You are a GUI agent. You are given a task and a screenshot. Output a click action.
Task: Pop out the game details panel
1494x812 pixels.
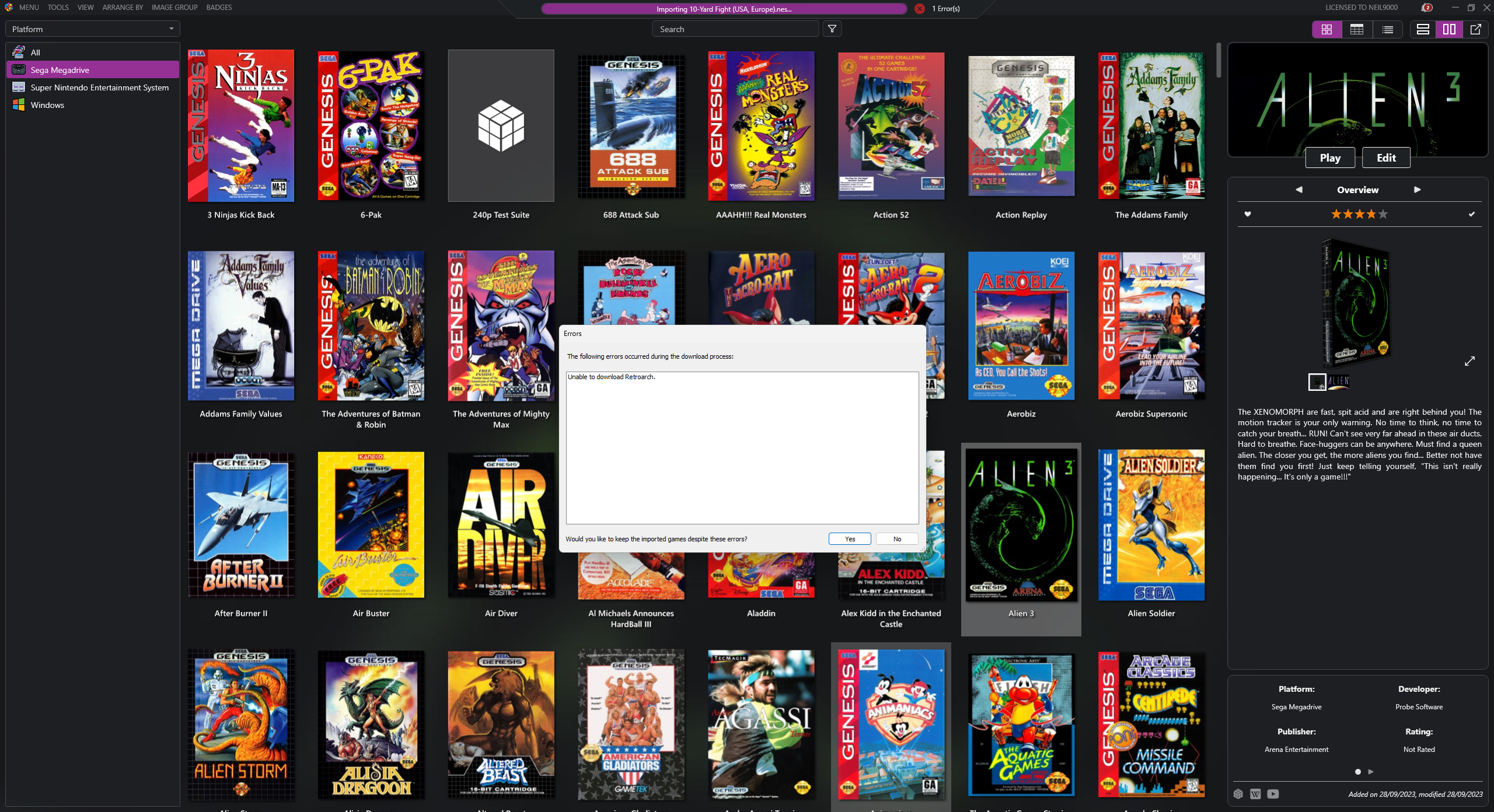(x=1475, y=29)
